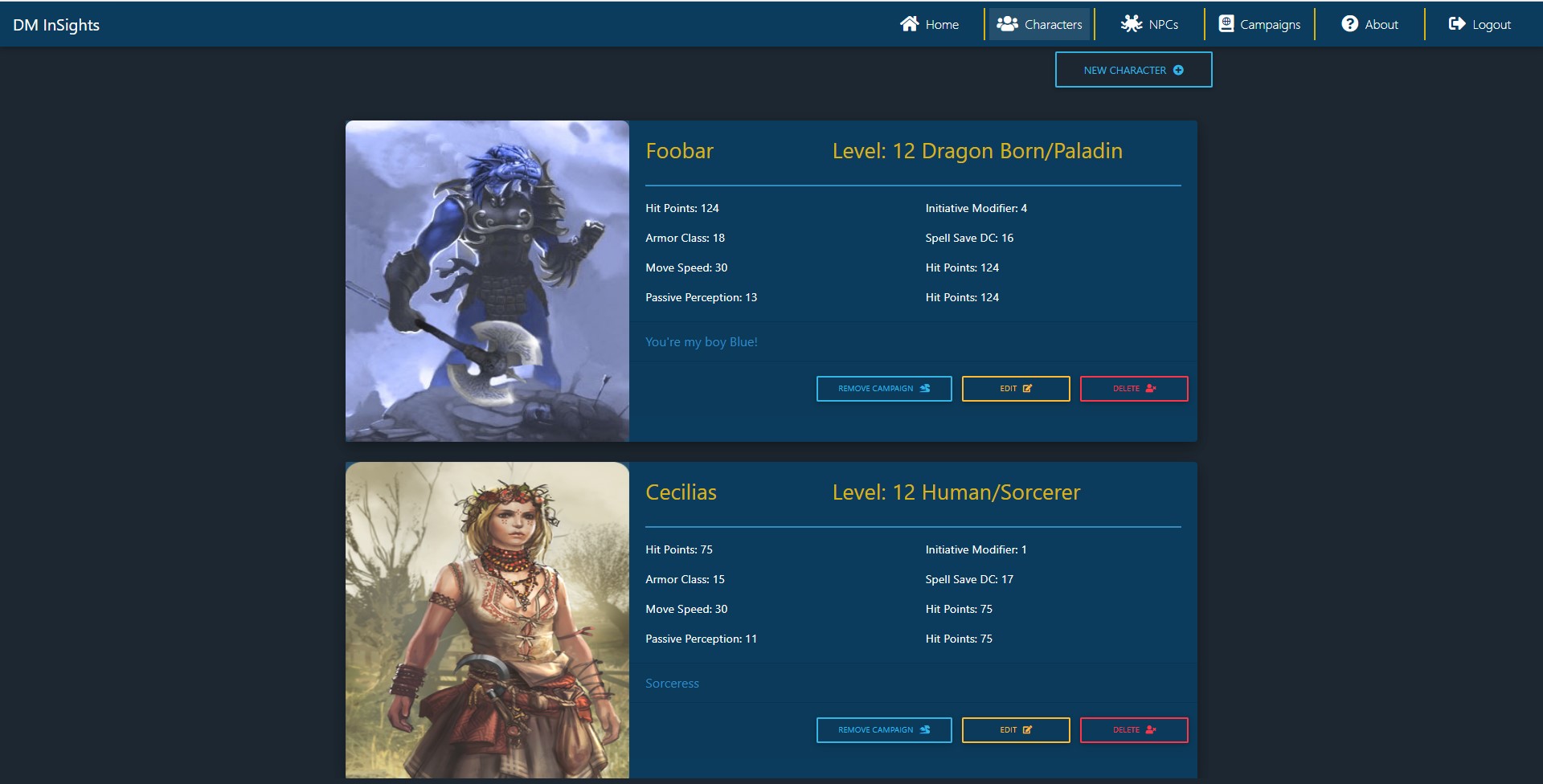
Task: Go to Home in navigation bar
Action: click(930, 24)
